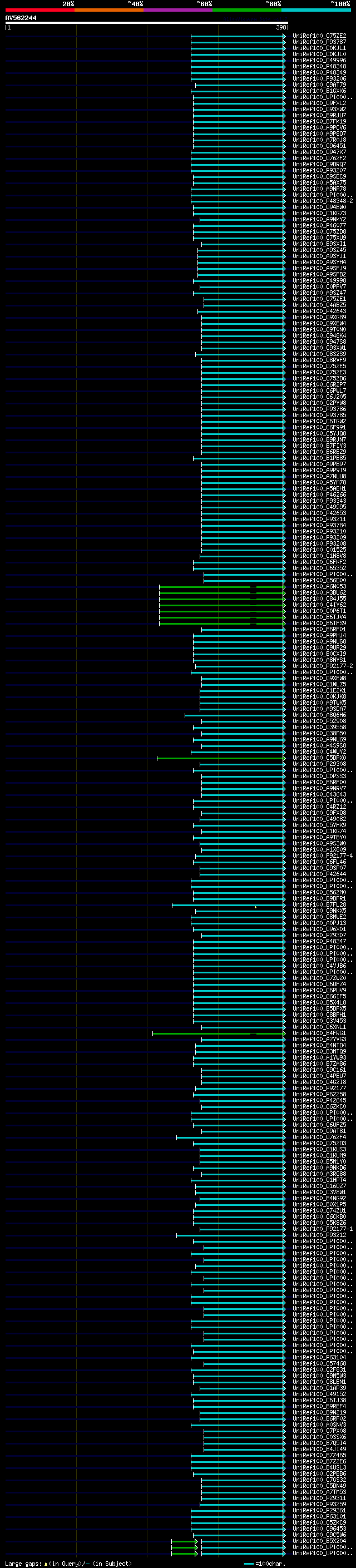Open hit UniRef100_Q9FXL2

[x=319, y=103]
